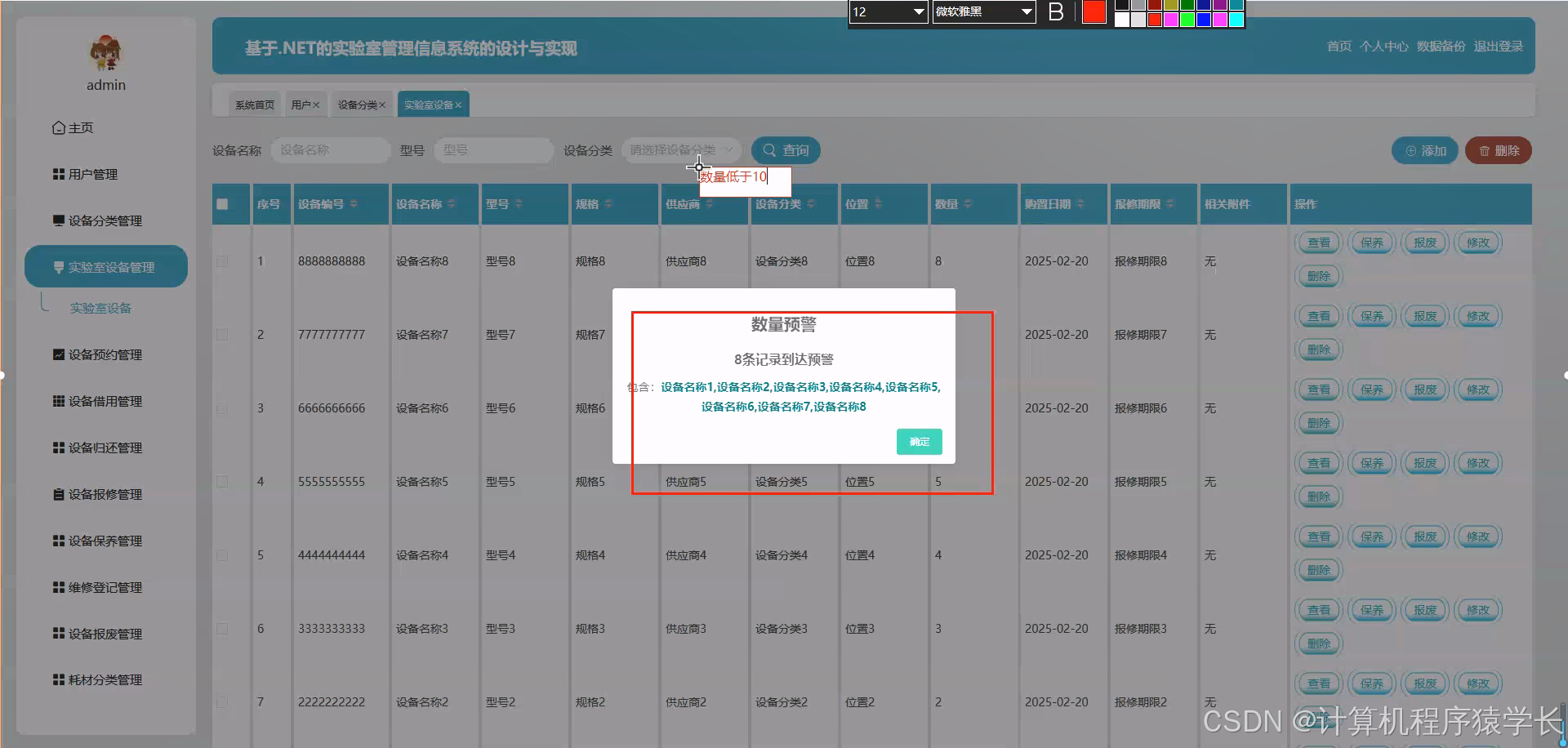The width and height of the screenshot is (1568, 748).
Task: Open 设备归还管理 sidebar menu
Action: coord(97,447)
